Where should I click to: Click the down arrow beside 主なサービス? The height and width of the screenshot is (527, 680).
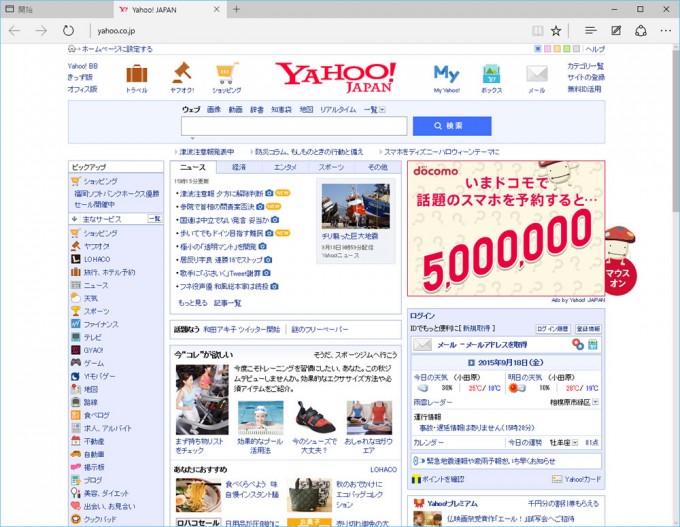(x=75, y=219)
